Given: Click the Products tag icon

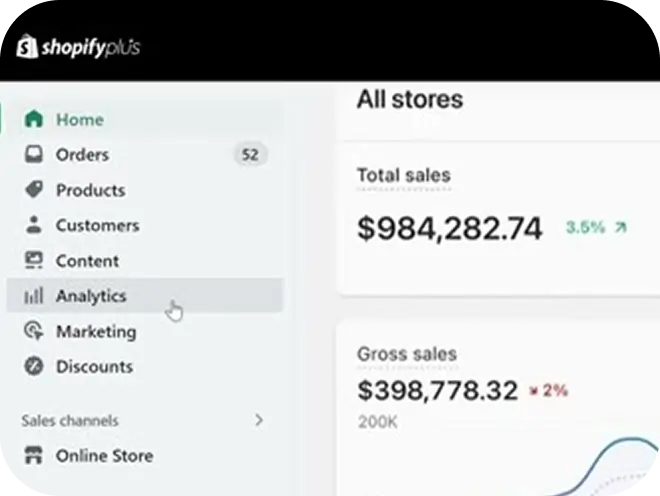Looking at the screenshot, I should pos(34,190).
